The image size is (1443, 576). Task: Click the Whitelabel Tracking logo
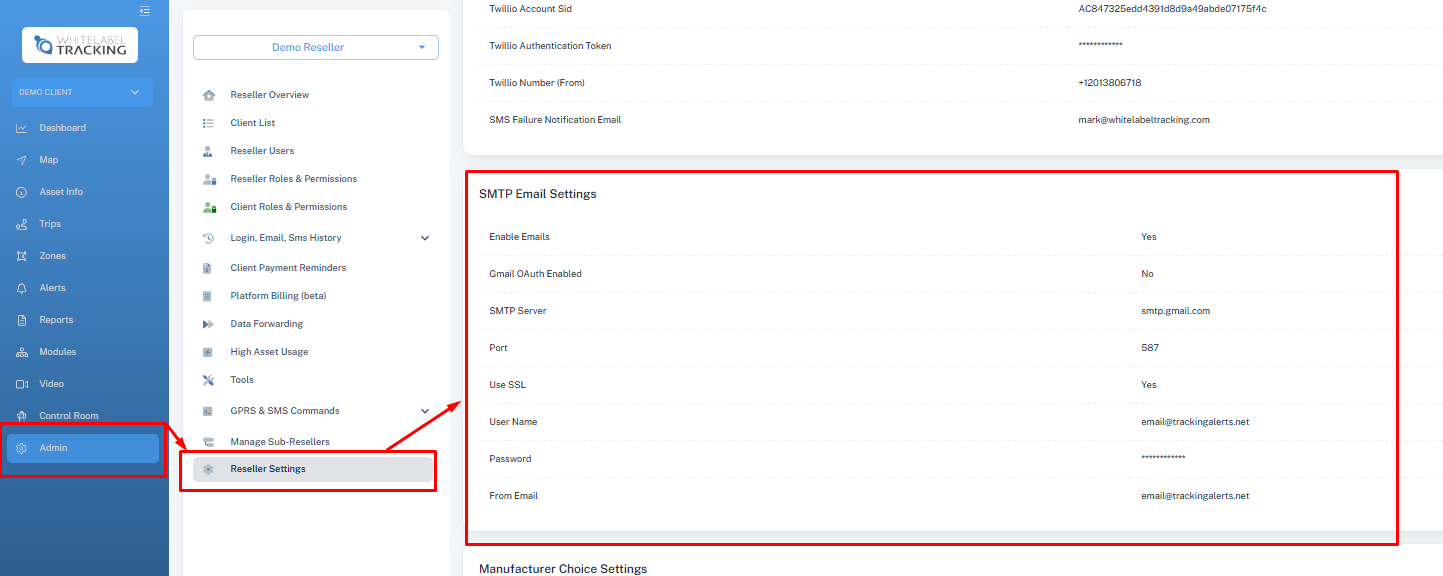(80, 45)
